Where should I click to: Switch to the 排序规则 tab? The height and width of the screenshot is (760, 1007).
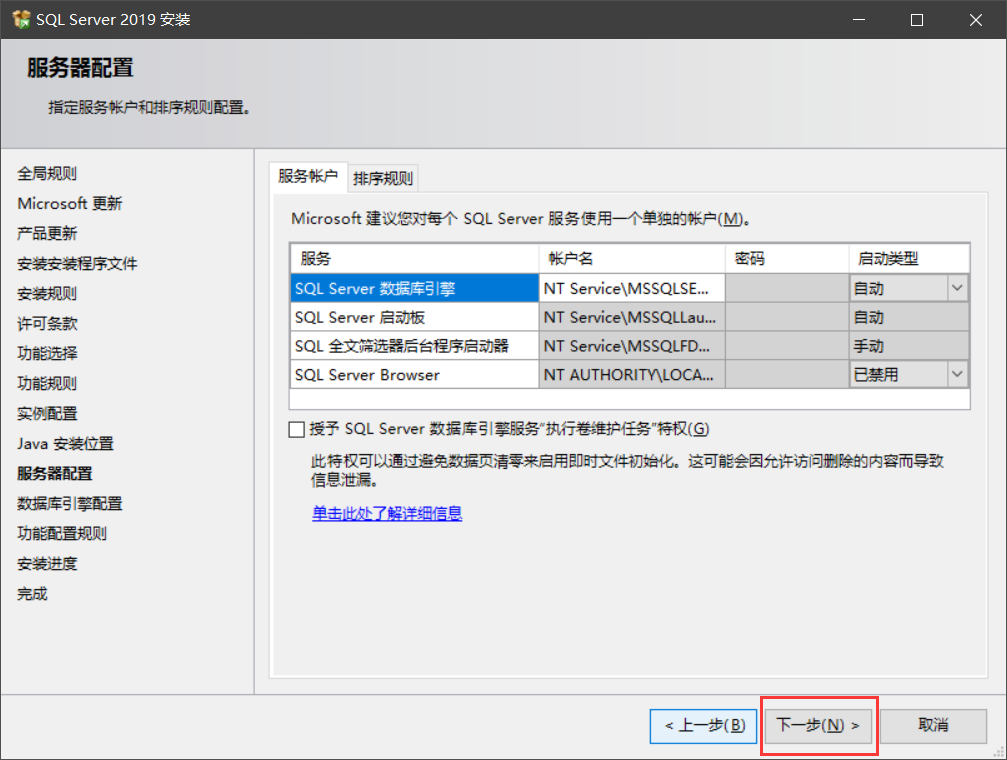coord(383,178)
